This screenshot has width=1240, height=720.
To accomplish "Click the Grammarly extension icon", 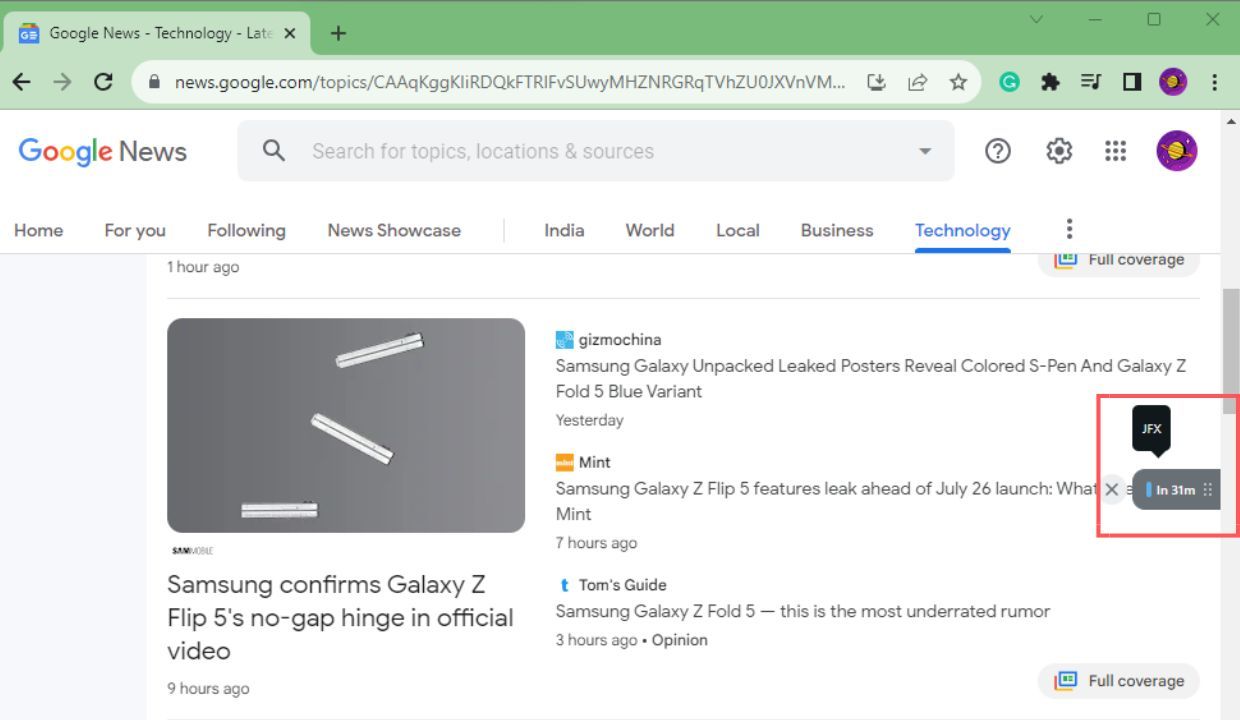I will [1009, 82].
